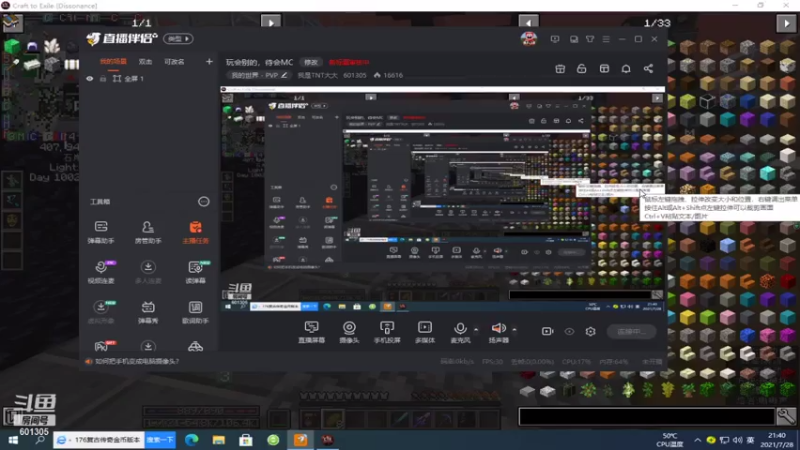Add the 直播屏幕 screen capture source
The image size is (800, 450).
pos(311,332)
